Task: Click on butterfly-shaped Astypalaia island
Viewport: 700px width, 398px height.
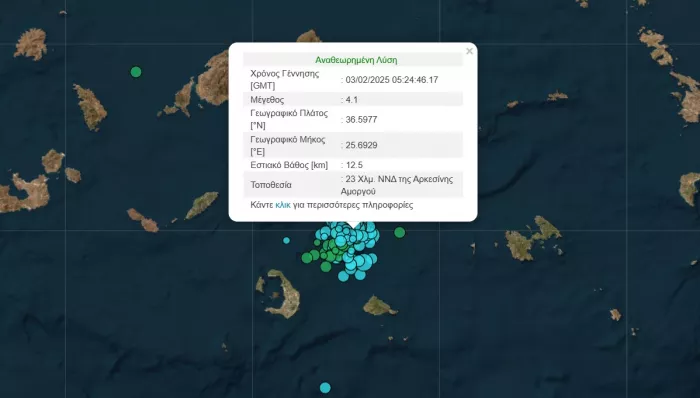Action: [533, 239]
